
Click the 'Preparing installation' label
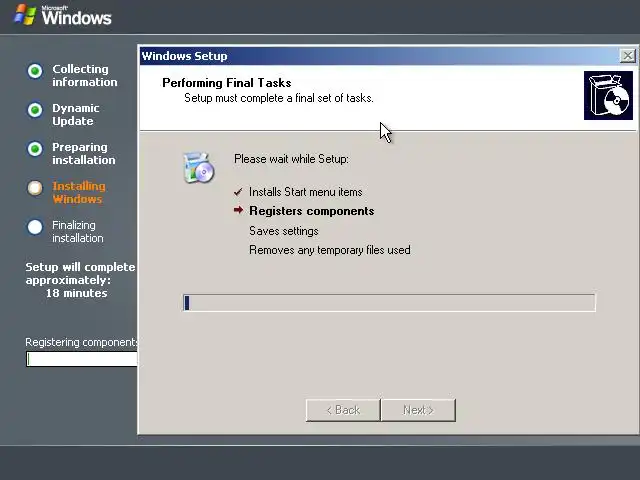pyautogui.click(x=84, y=153)
